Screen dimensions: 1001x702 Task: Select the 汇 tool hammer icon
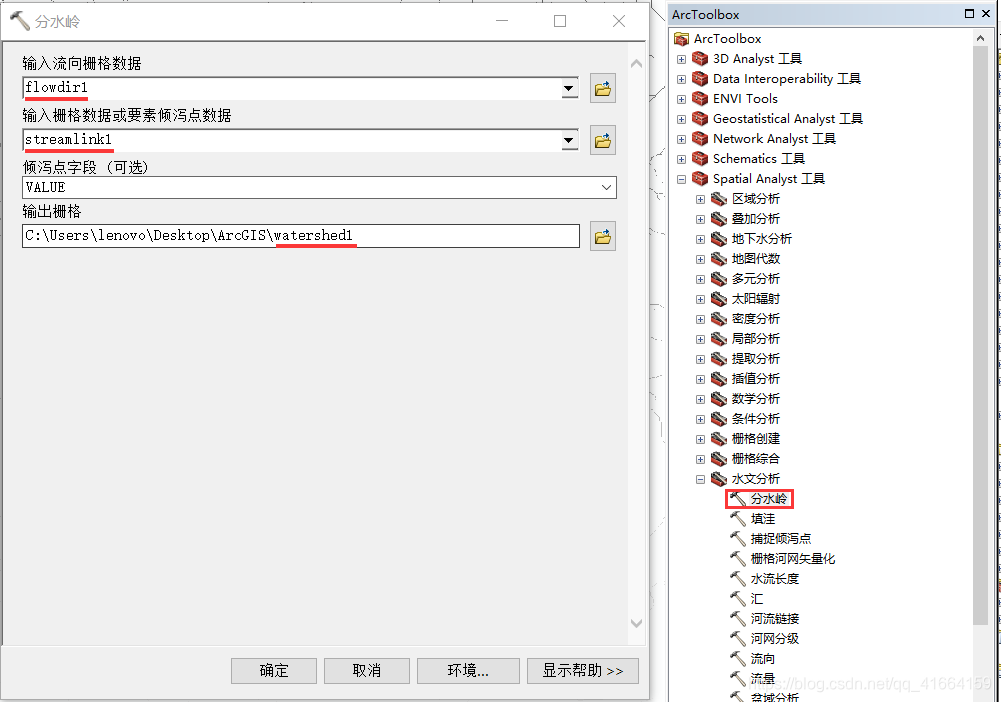coord(738,599)
